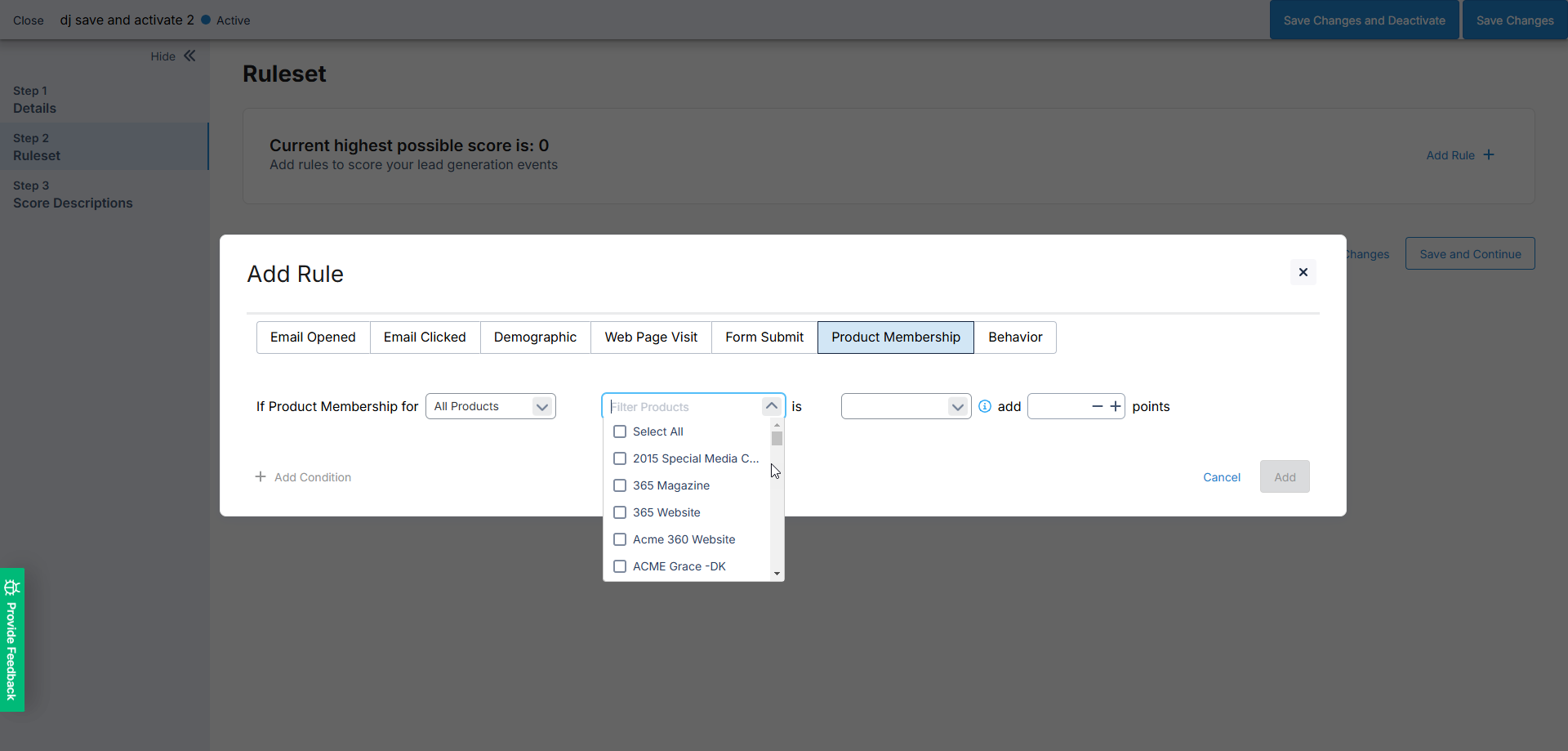Select the Email Clicked tab
This screenshot has height=751, width=1568.
(425, 338)
